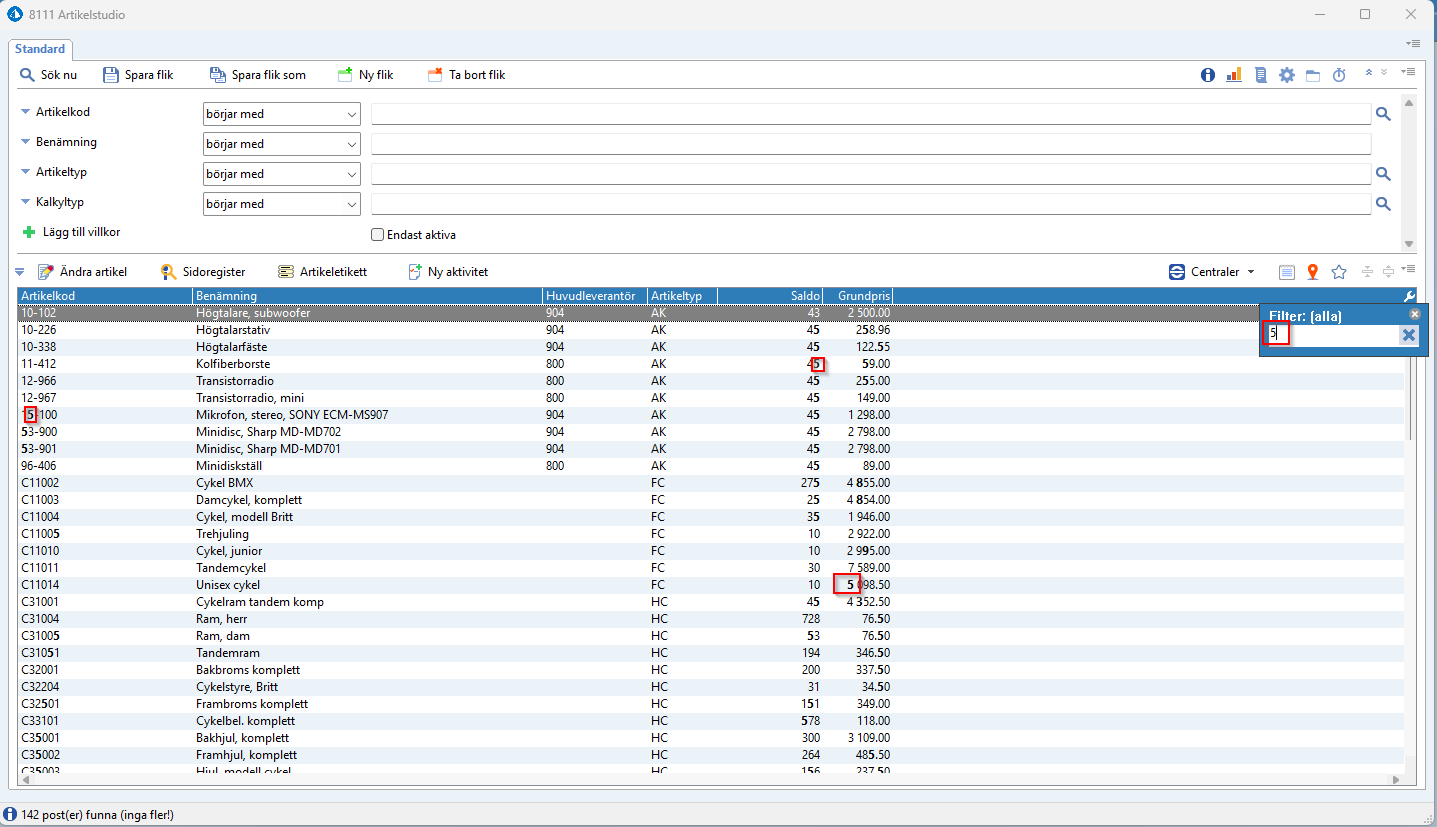This screenshot has width=1437, height=827.
Task: Open the bar chart statistics icon
Action: coord(1234,75)
